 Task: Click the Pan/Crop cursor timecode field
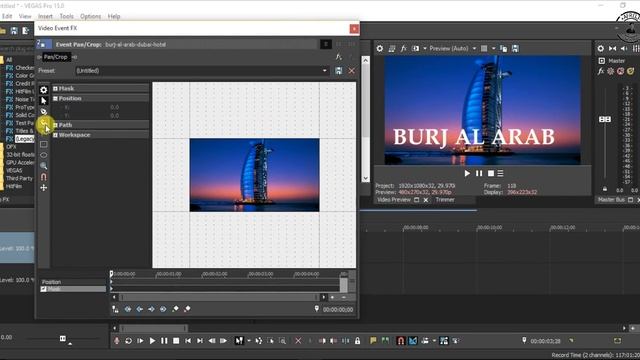(338, 310)
